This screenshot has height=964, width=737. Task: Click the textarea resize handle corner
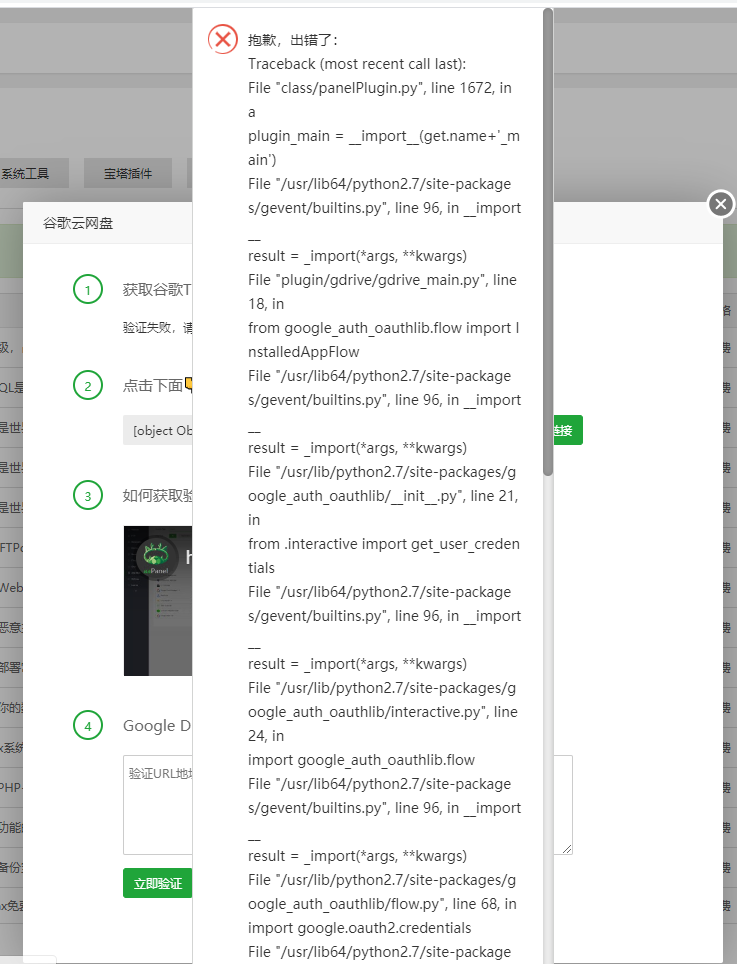[567, 849]
